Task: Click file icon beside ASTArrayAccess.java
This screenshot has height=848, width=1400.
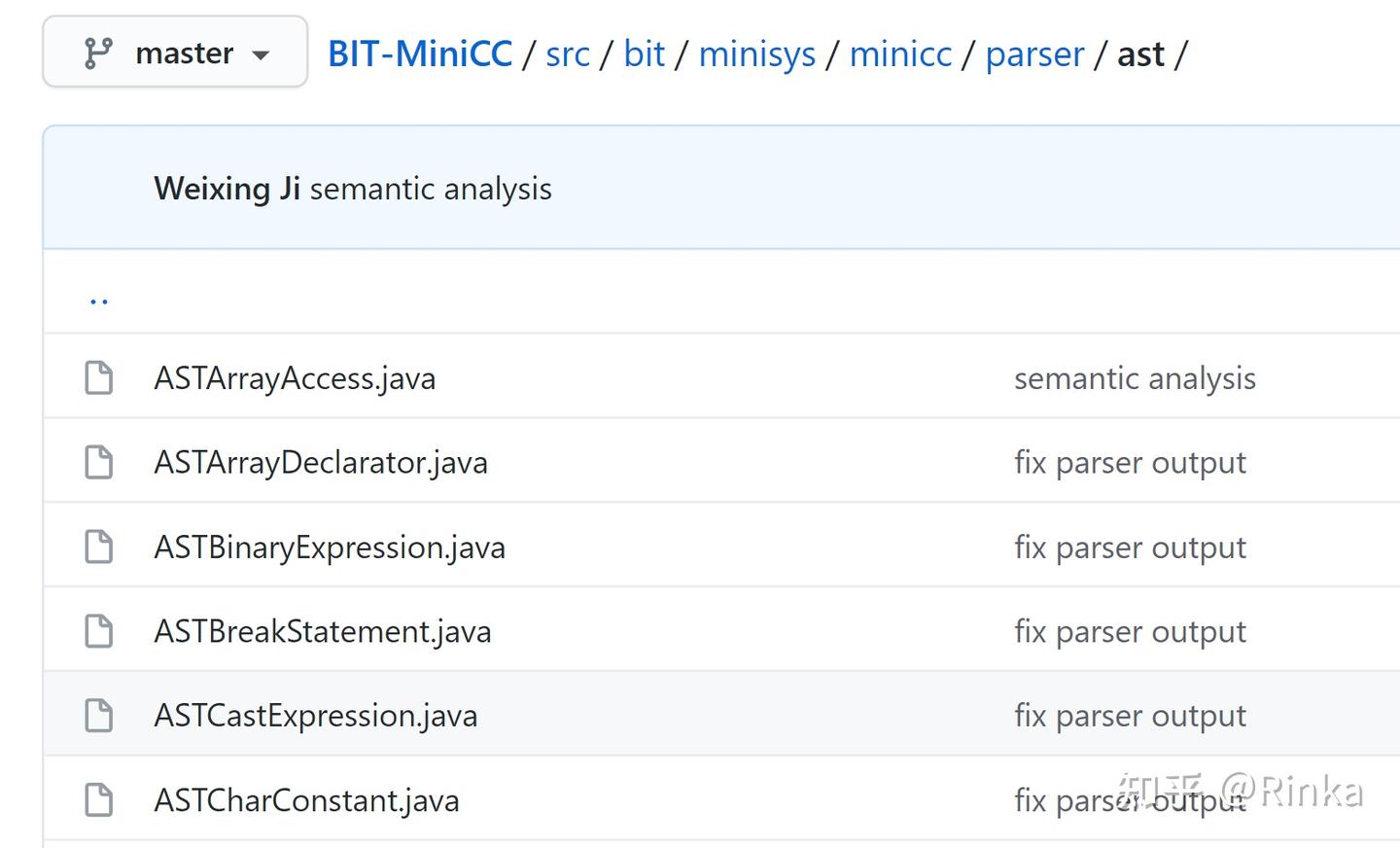Action: tap(98, 377)
